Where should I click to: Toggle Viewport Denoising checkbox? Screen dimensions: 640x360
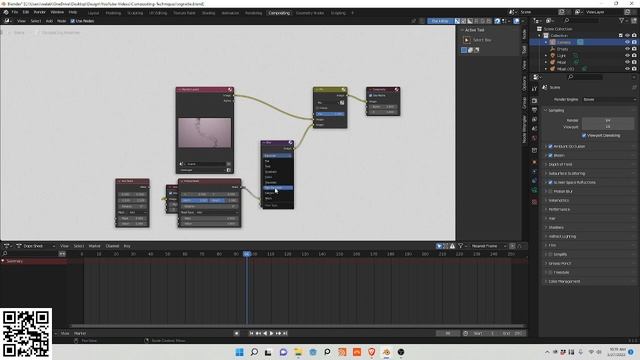click(x=584, y=136)
